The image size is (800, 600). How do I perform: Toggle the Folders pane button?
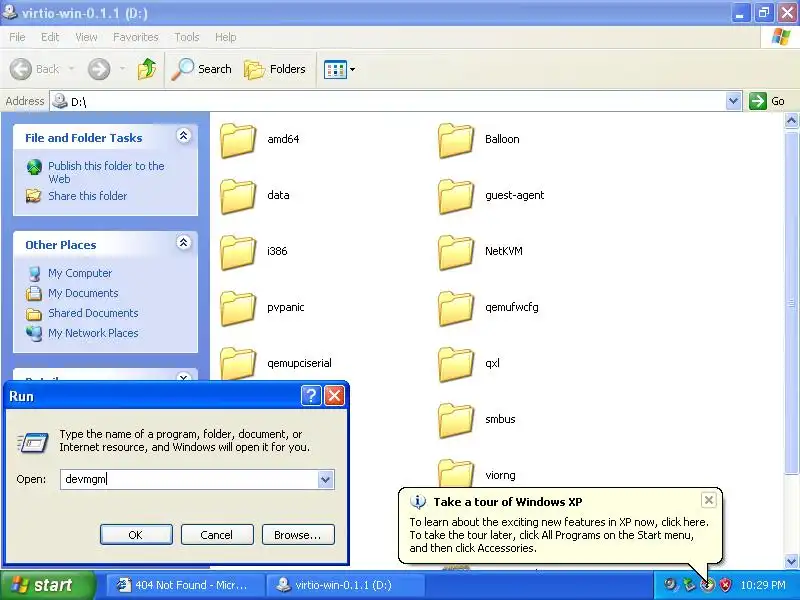point(275,69)
